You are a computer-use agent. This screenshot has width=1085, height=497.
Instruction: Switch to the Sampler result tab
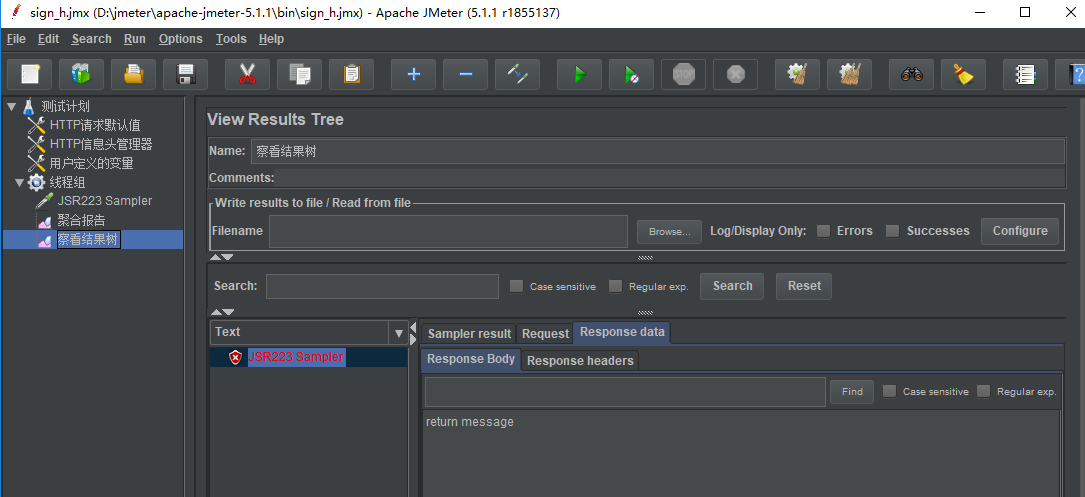pos(469,334)
